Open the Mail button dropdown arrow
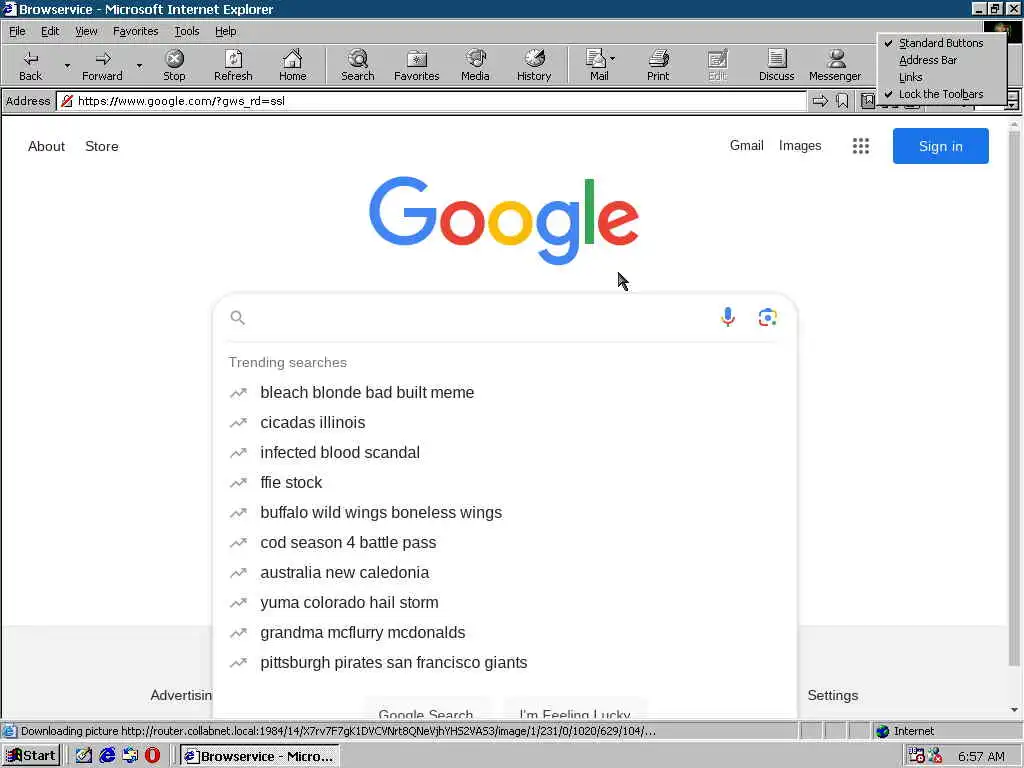The height and width of the screenshot is (768, 1024). (x=613, y=59)
